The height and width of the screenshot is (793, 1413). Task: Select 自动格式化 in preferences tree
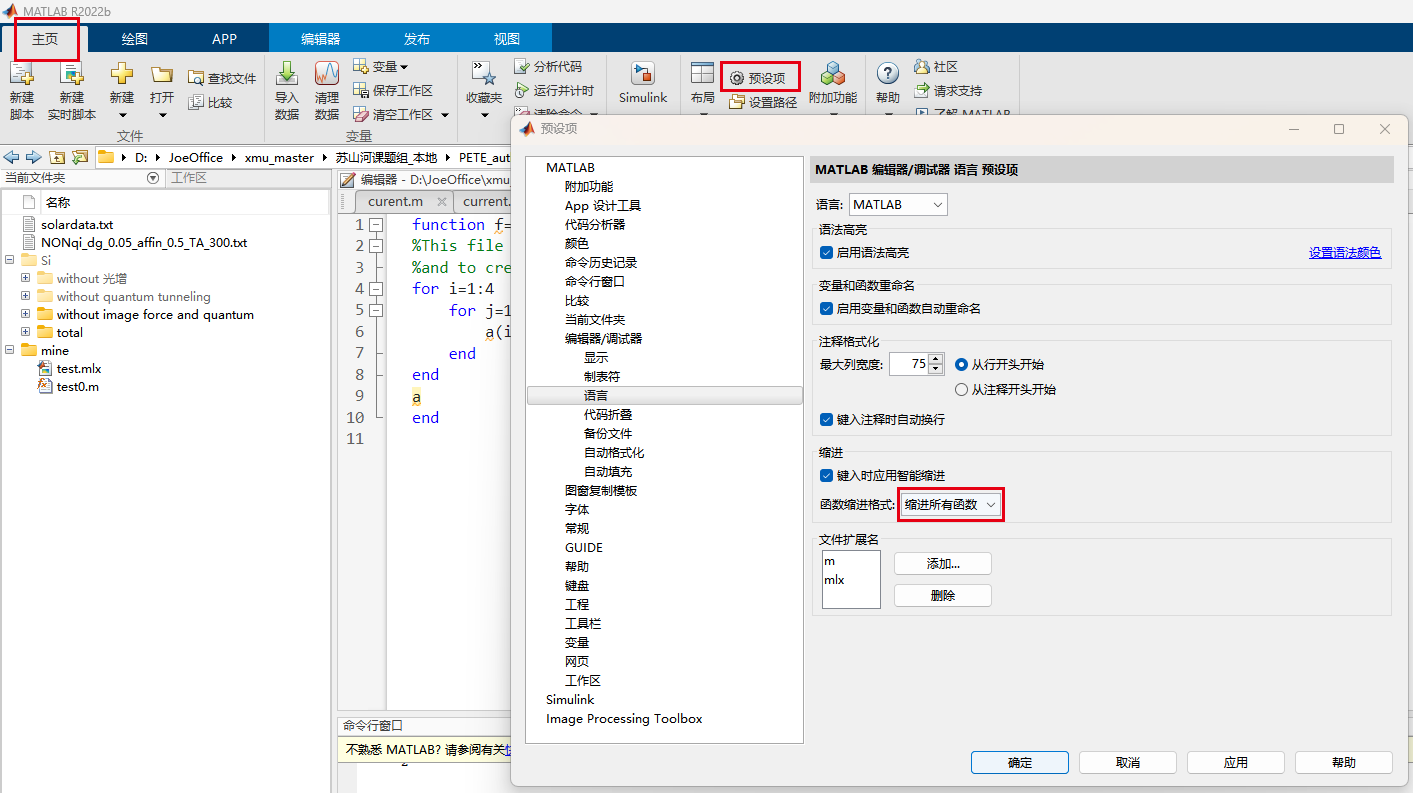(x=614, y=453)
